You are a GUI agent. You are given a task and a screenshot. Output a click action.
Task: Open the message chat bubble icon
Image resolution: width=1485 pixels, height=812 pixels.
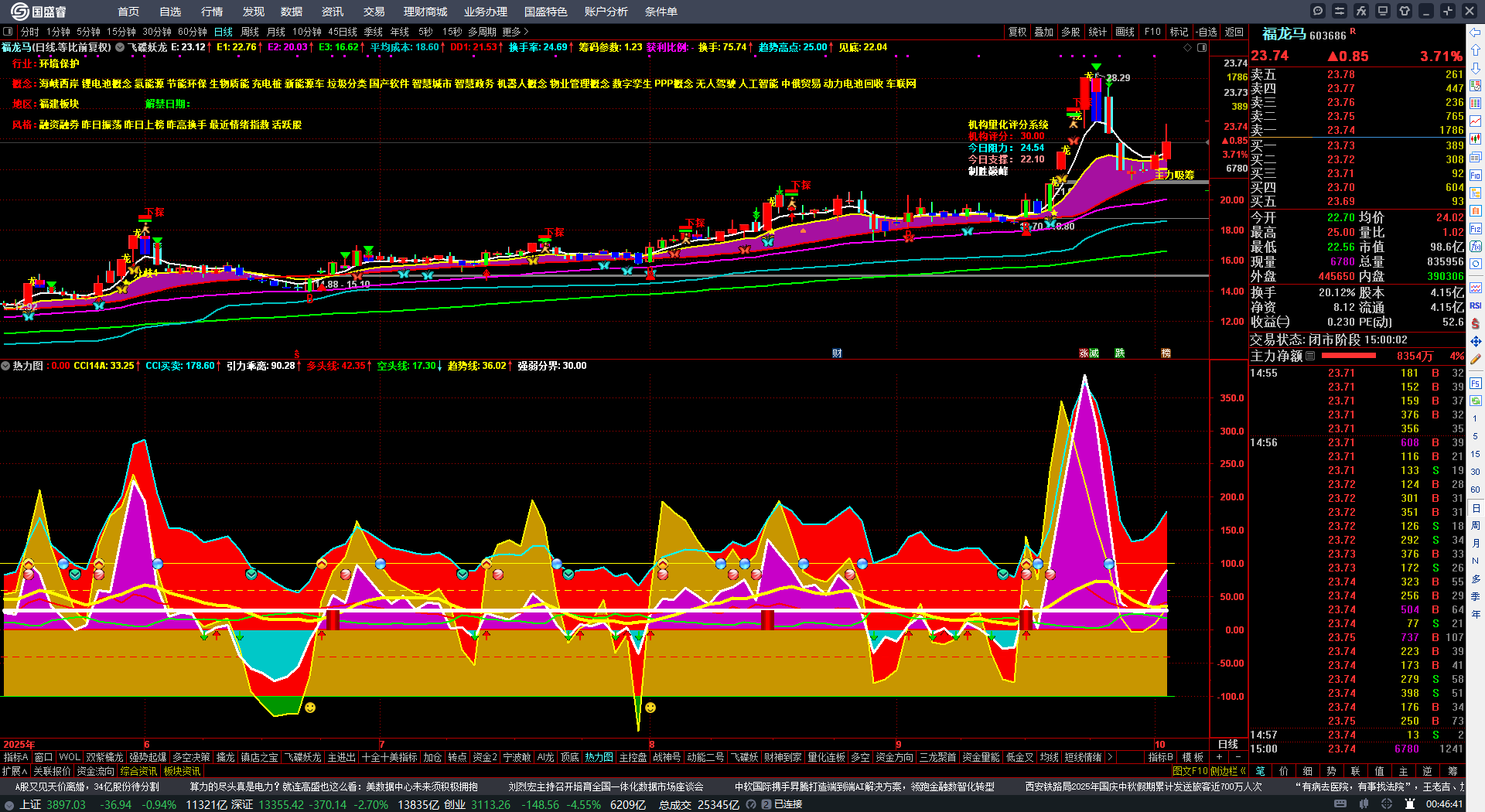[1318, 11]
